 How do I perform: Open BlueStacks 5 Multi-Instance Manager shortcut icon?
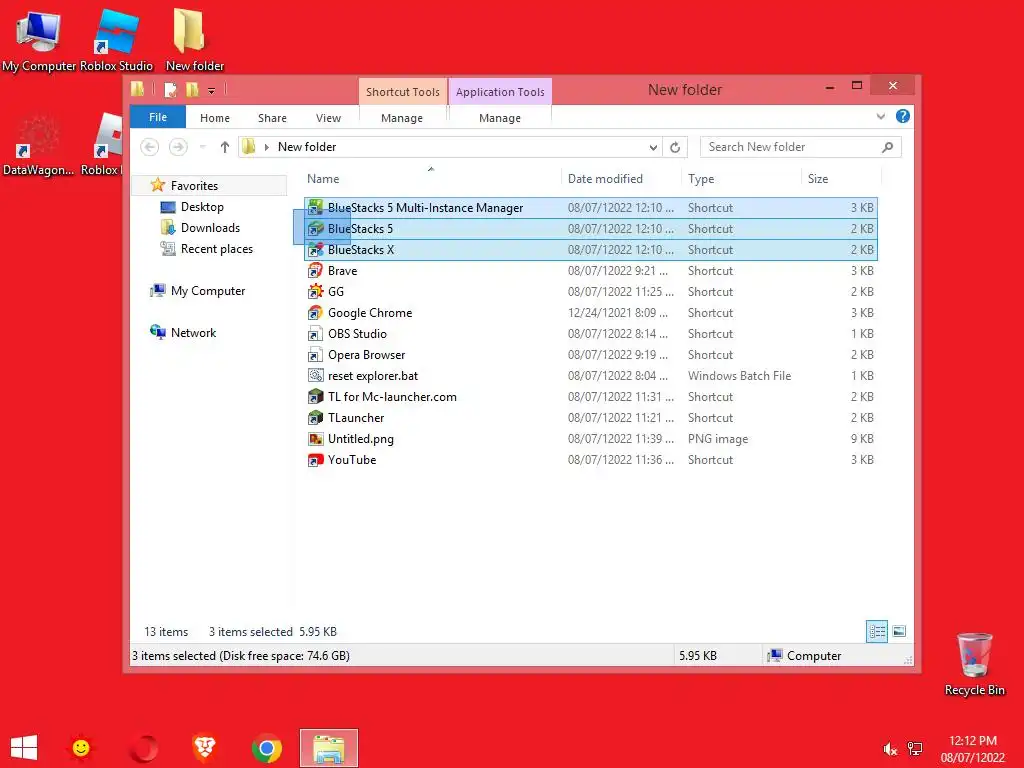click(x=315, y=208)
